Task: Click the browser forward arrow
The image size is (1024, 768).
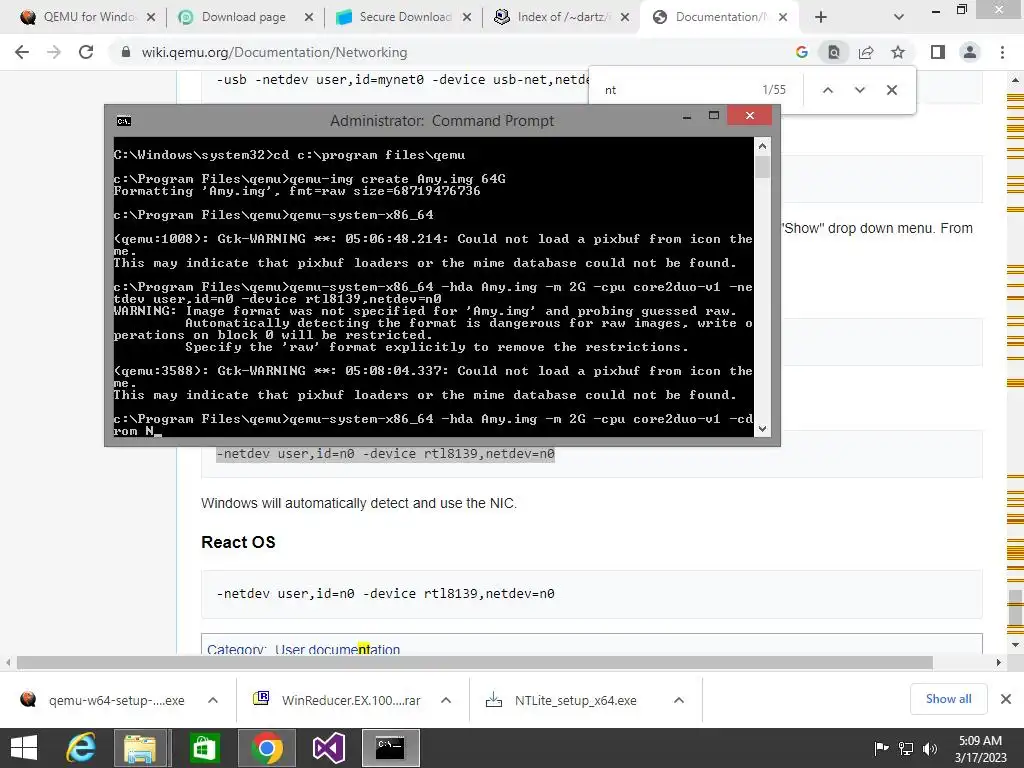Action: click(54, 52)
